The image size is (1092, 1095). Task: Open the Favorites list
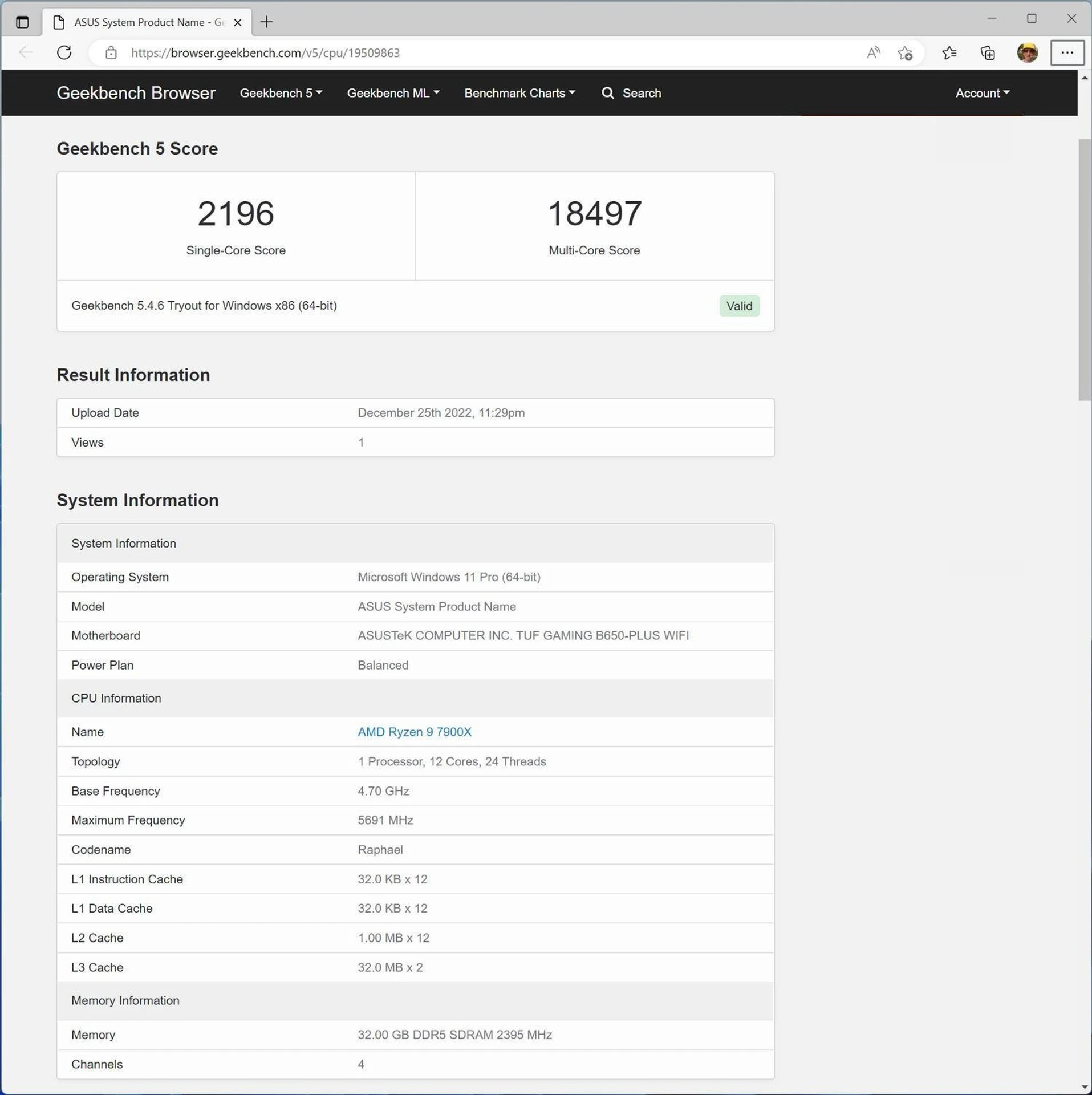pyautogui.click(x=949, y=53)
